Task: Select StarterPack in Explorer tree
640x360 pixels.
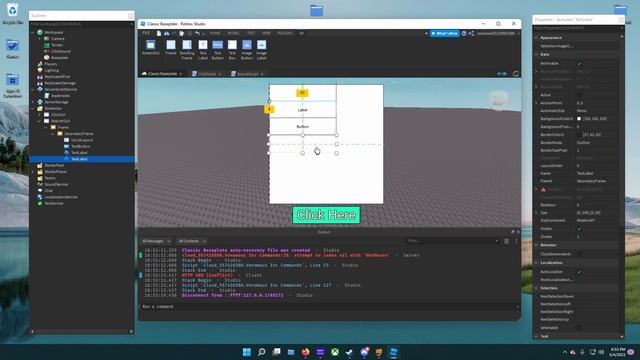Action: pyautogui.click(x=54, y=165)
